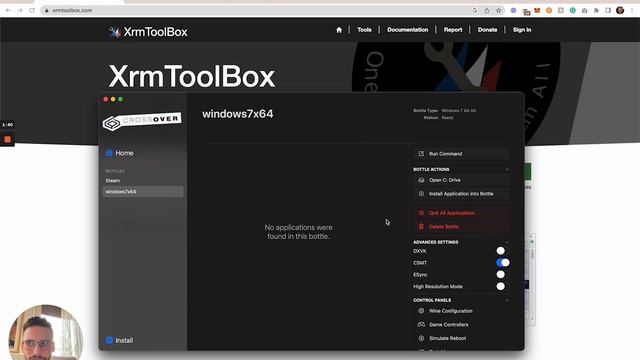The width and height of the screenshot is (640, 360).
Task: Click the presenter webcam thumbnail
Action: (x=46, y=332)
